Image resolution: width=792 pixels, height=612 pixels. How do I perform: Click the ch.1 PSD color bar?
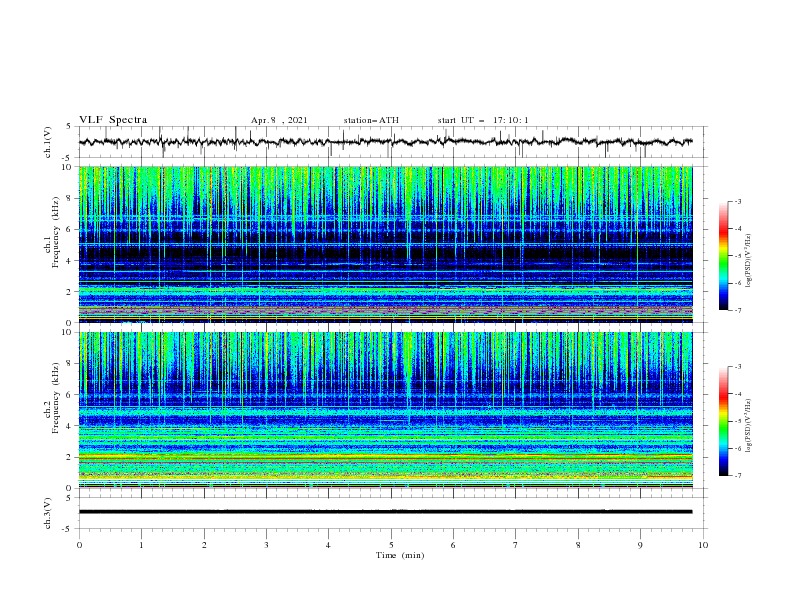tap(724, 256)
